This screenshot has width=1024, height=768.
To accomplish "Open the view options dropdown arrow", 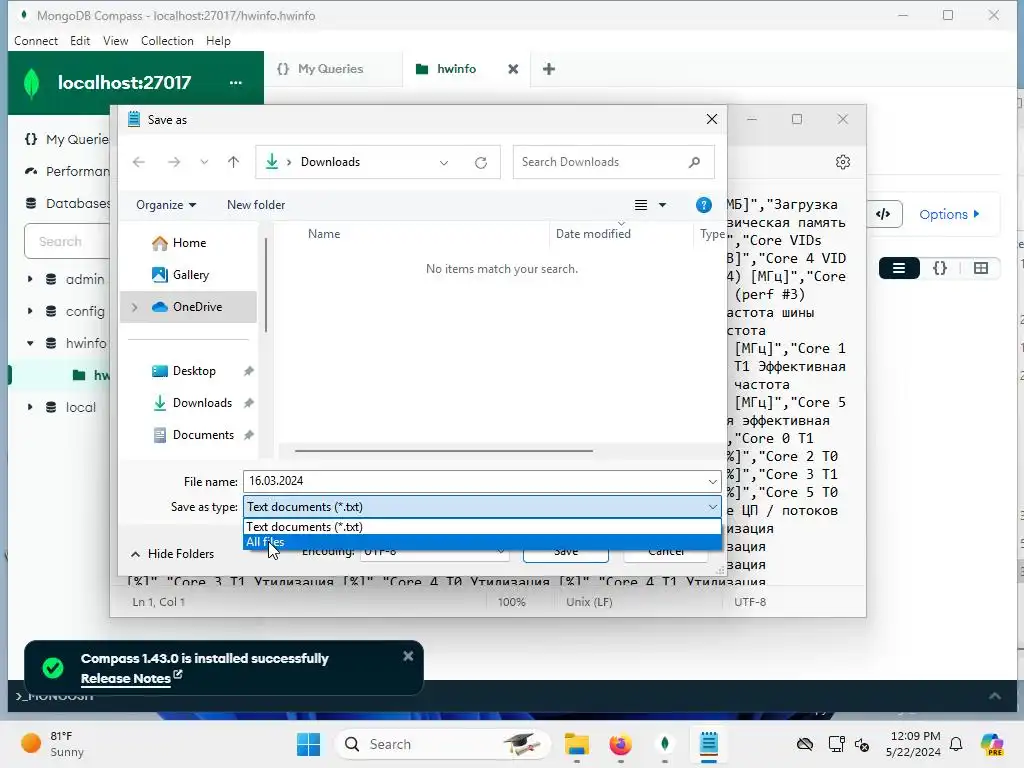I will point(662,205).
